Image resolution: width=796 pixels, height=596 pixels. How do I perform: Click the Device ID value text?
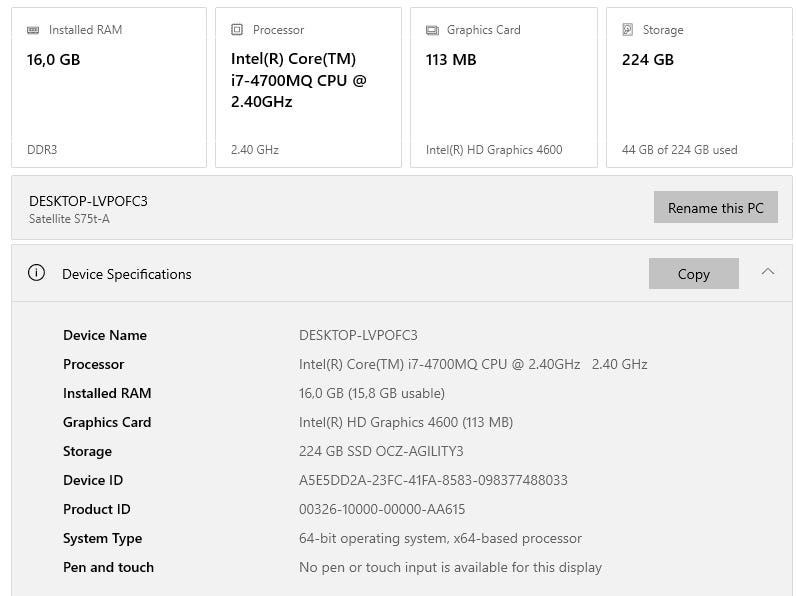tap(433, 480)
